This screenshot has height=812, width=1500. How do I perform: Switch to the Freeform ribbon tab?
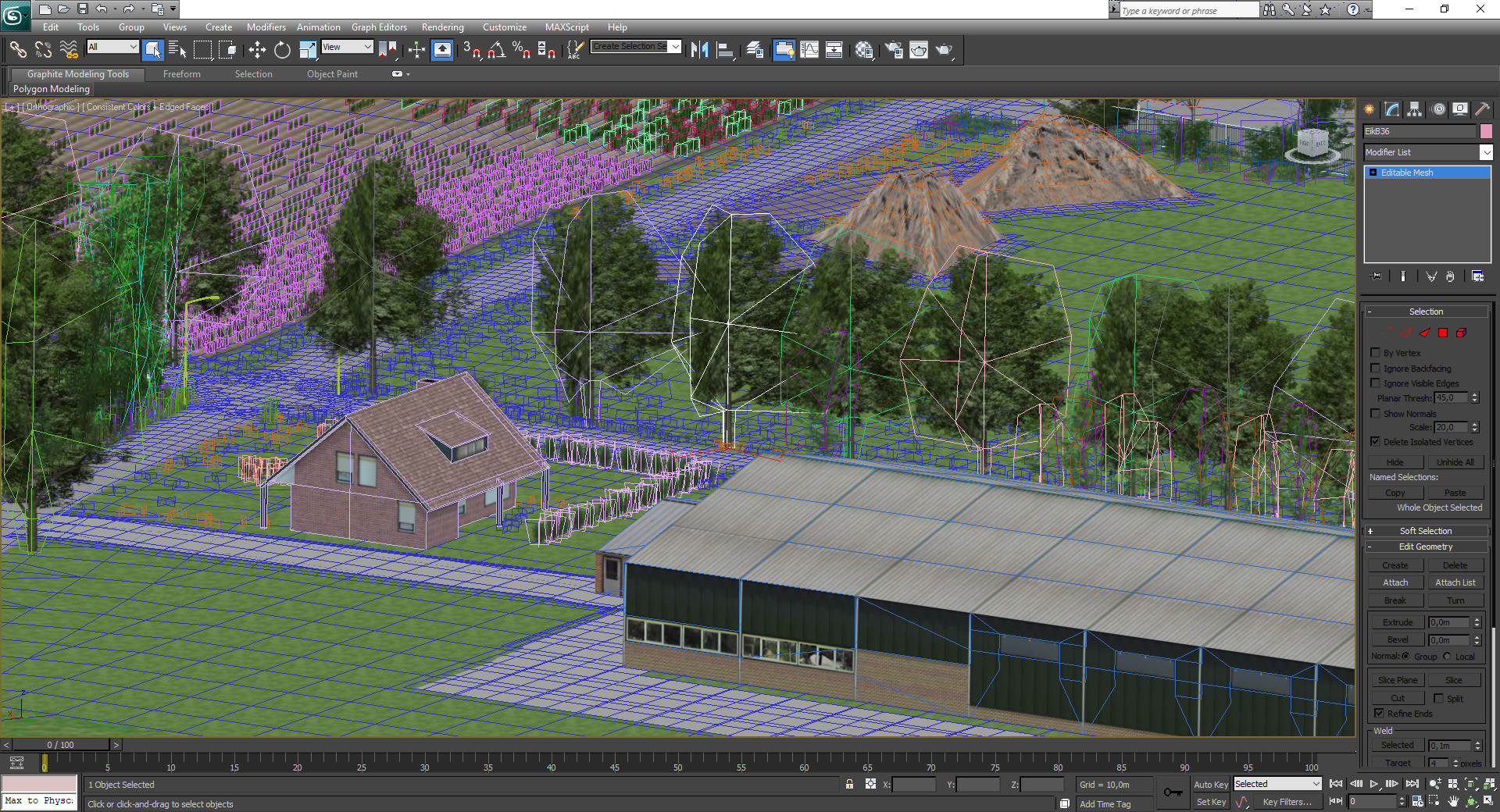coord(181,74)
